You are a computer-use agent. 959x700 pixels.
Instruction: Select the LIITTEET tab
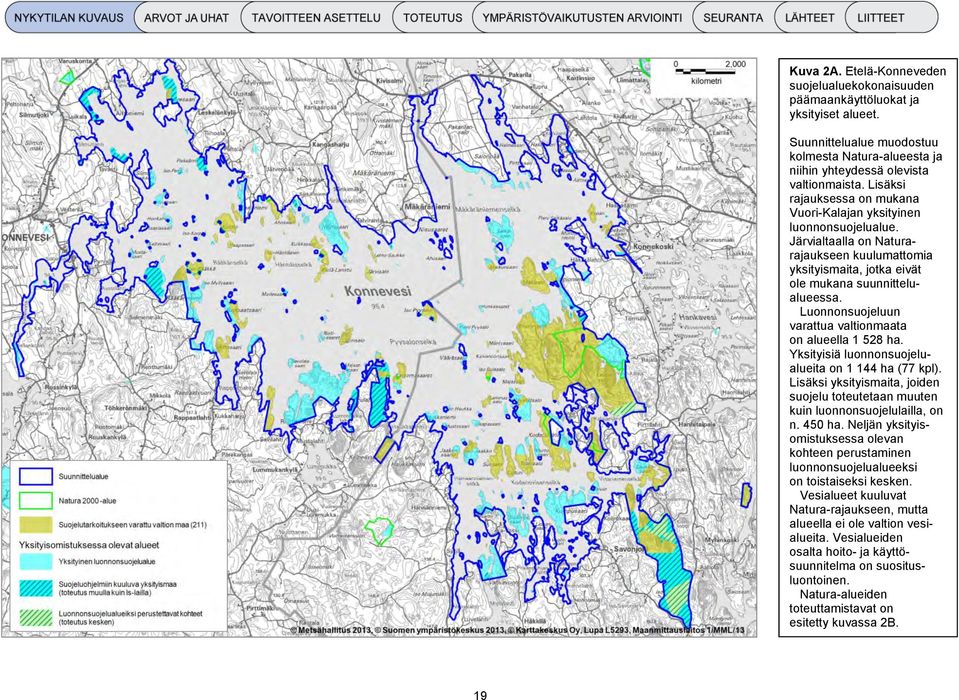click(x=890, y=18)
